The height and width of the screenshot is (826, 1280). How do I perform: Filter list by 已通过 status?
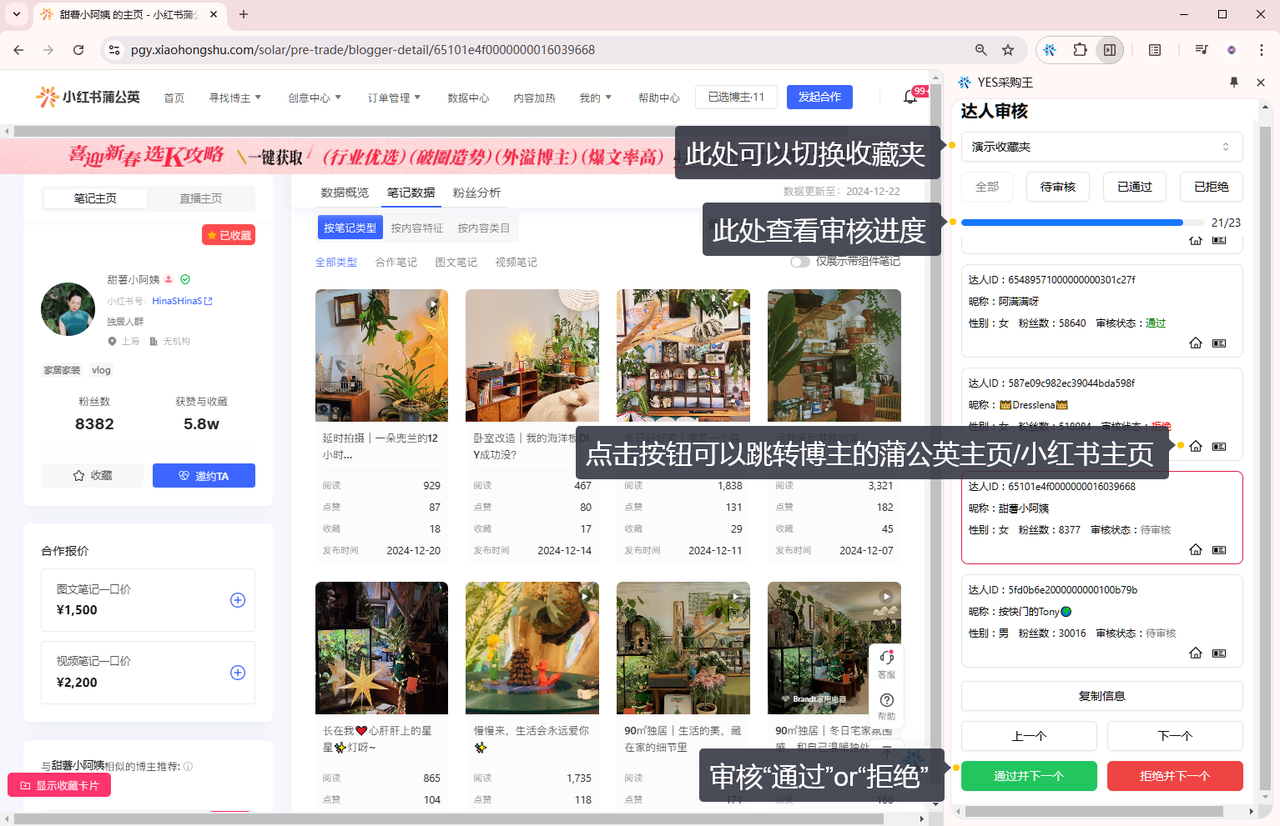(x=1134, y=187)
